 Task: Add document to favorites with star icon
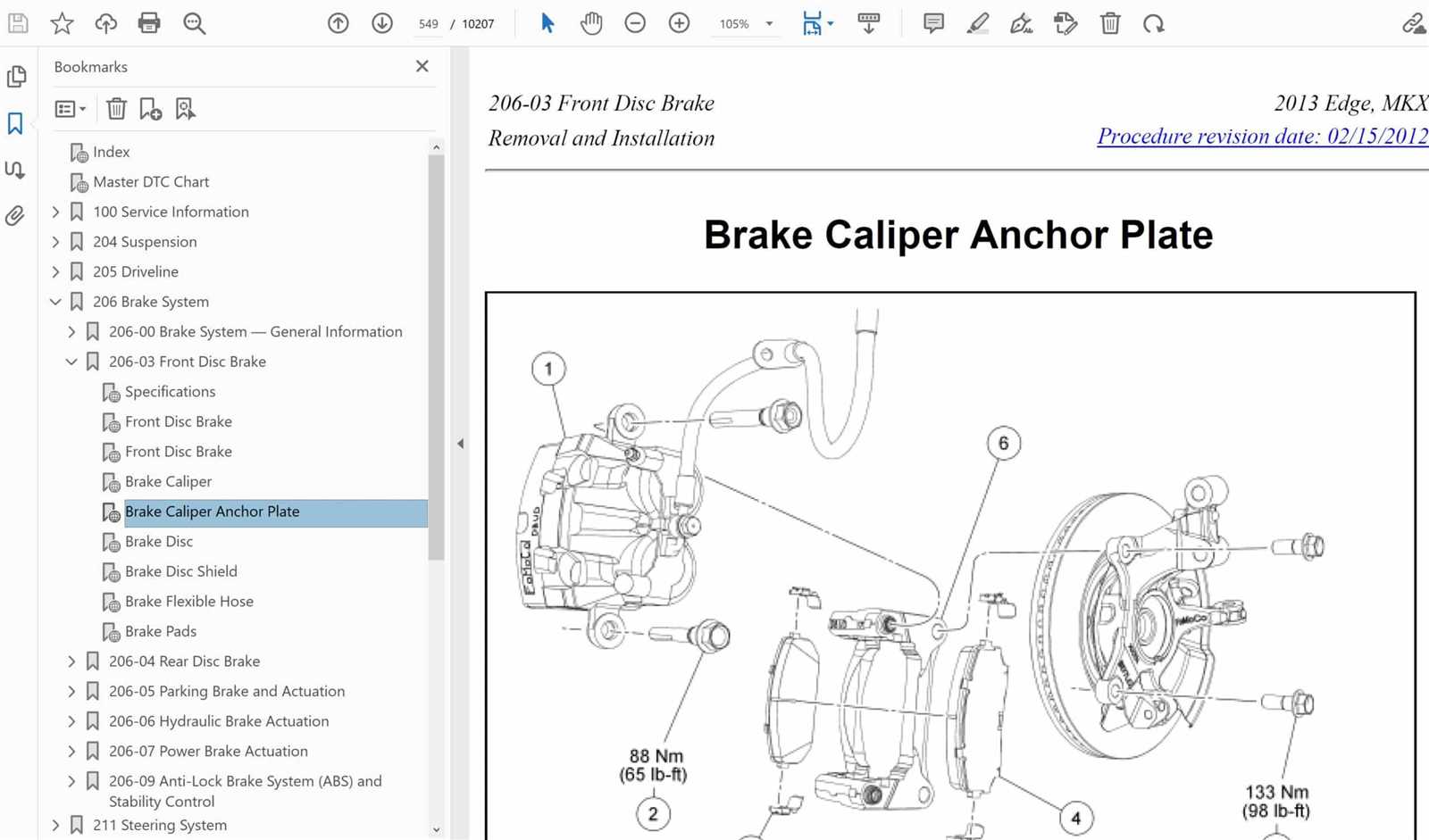click(62, 23)
